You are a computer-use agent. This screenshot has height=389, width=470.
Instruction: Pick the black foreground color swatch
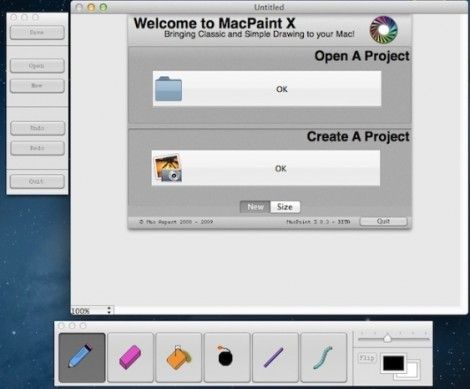pos(393,363)
